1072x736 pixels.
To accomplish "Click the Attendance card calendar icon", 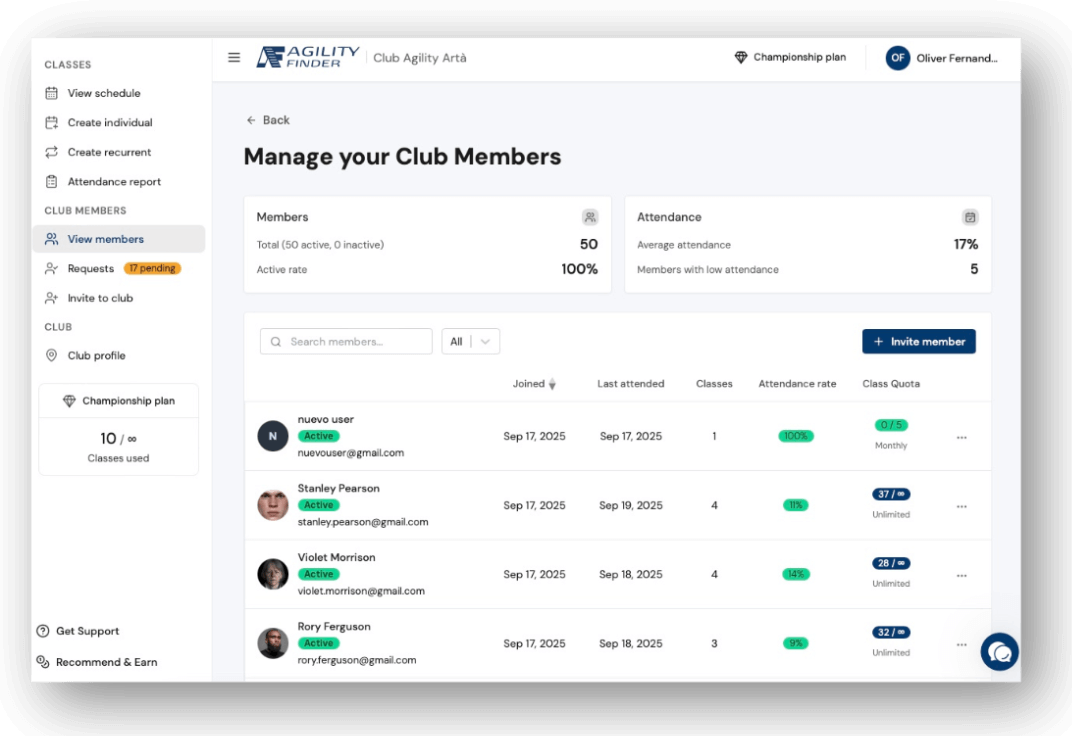I will point(969,217).
